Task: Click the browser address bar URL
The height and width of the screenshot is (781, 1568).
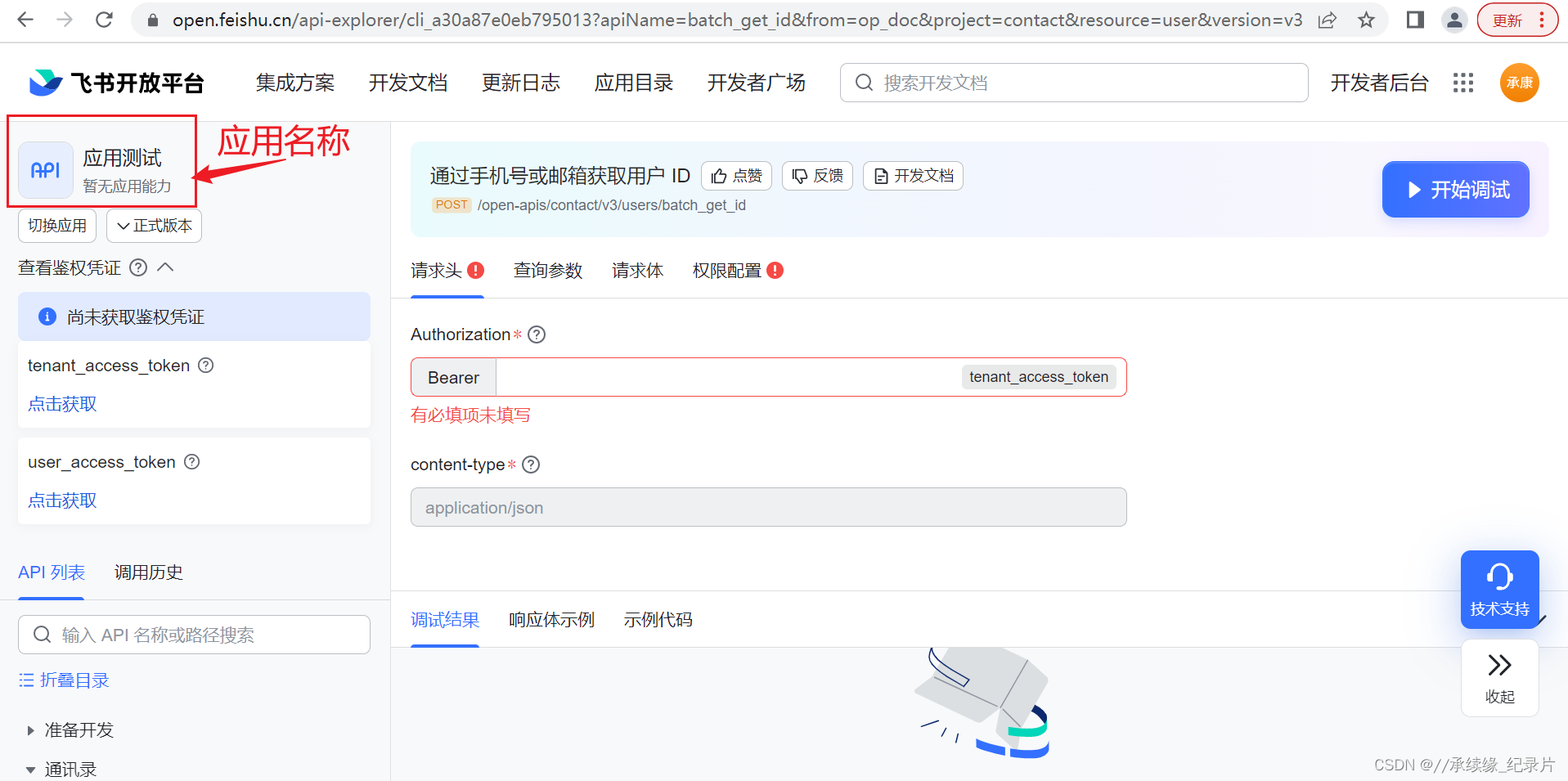Action: pos(737,20)
